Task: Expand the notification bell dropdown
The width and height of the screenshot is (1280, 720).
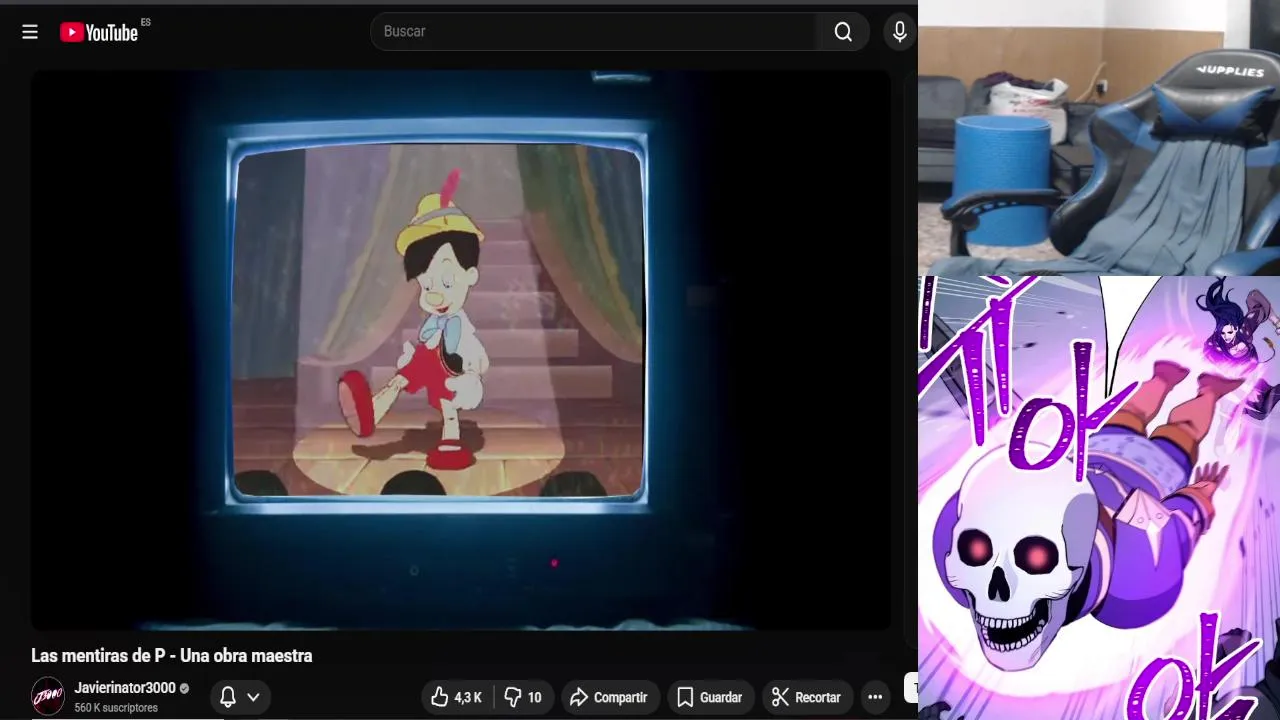Action: pyautogui.click(x=240, y=697)
